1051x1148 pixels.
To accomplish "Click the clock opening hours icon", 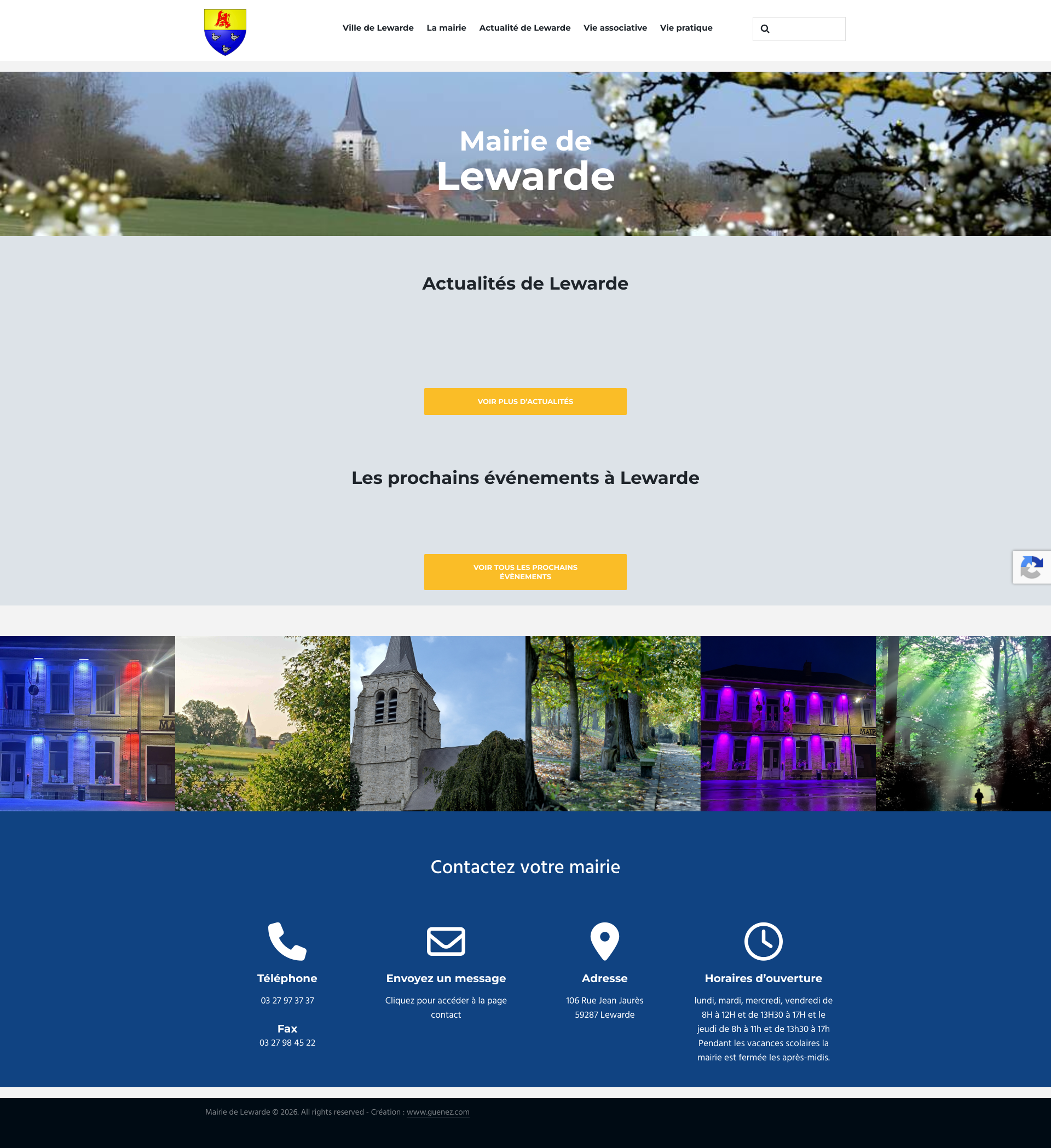I will coord(763,941).
